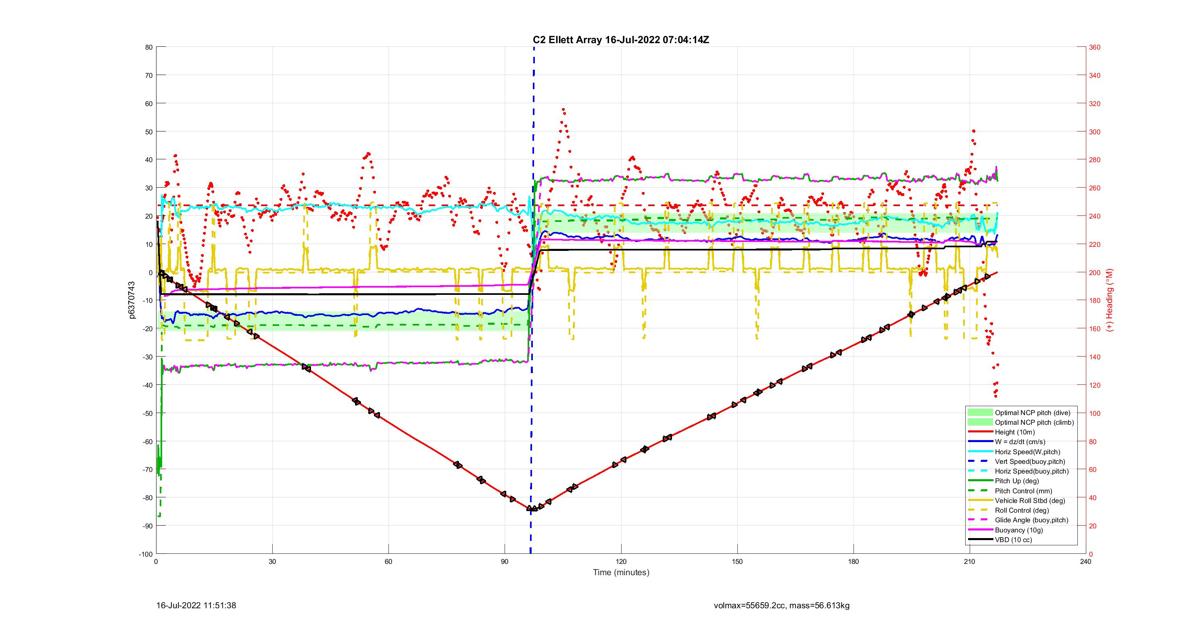Select the left axis label "p6370743"
Screen dimensions: 1200x622
131,300
